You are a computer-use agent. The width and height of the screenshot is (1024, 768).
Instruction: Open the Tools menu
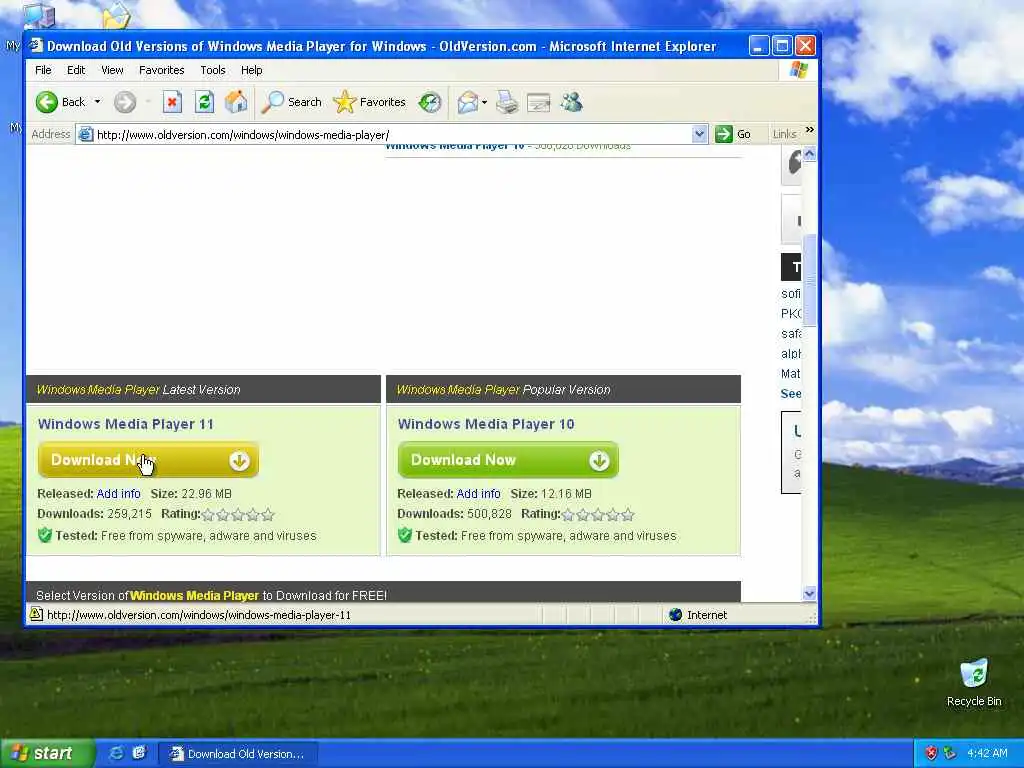pyautogui.click(x=212, y=70)
